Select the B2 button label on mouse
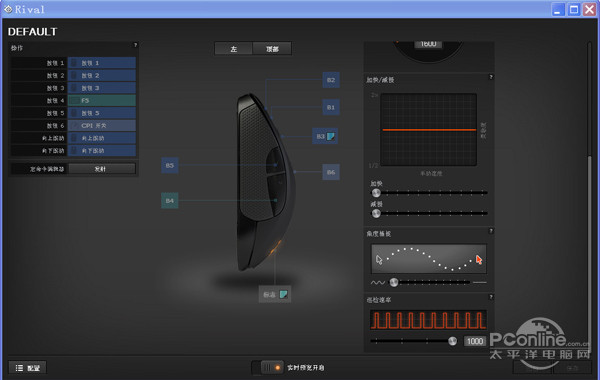Screen dimensions: 600x380 point(331,80)
